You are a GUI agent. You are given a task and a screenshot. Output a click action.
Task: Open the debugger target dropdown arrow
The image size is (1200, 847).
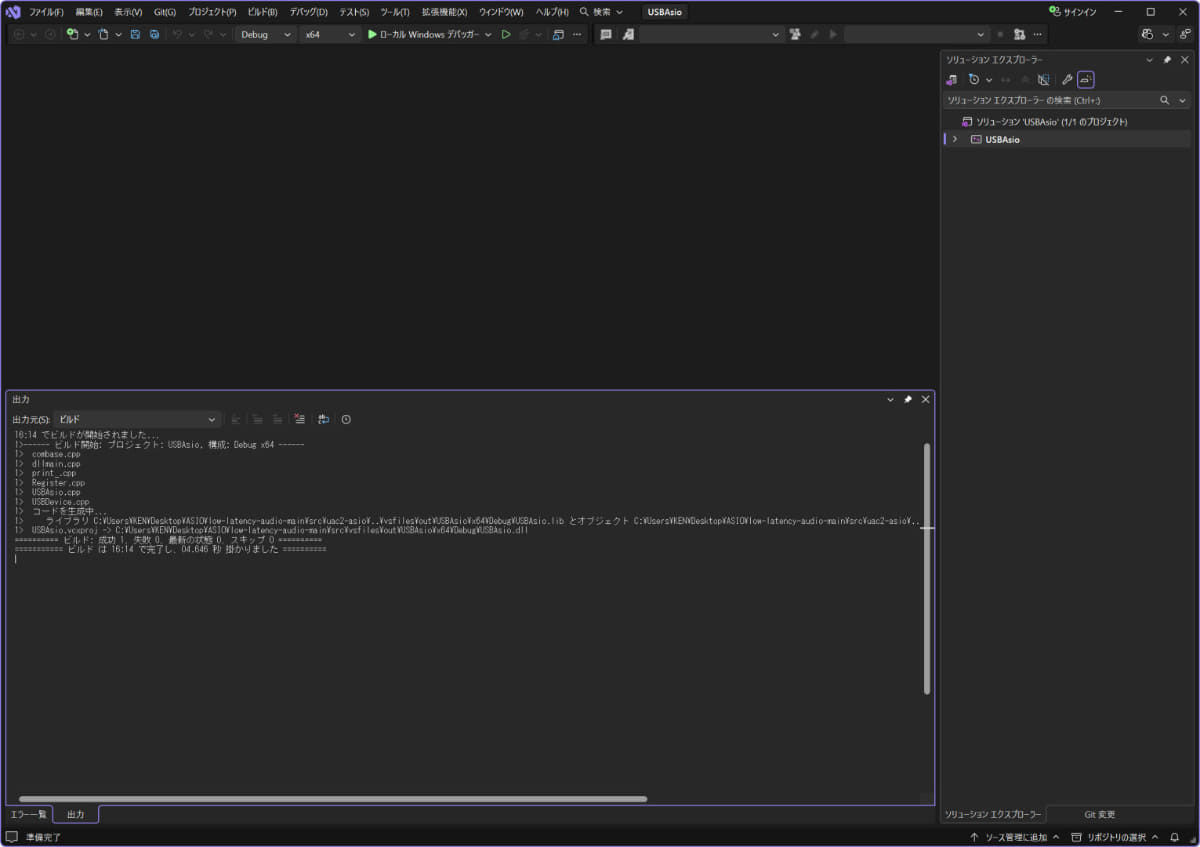(488, 34)
